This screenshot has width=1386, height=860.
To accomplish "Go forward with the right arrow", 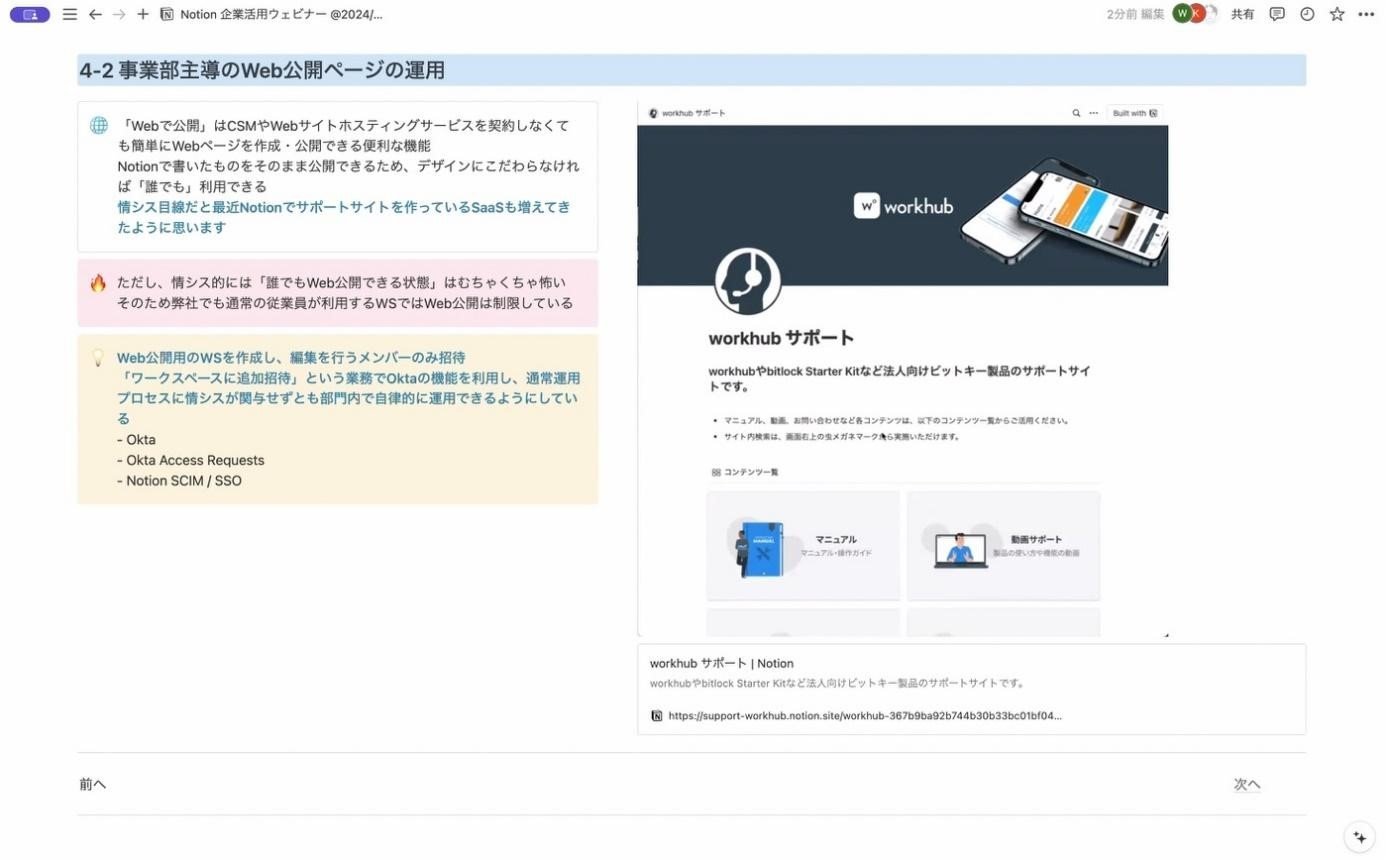I will coord(119,14).
